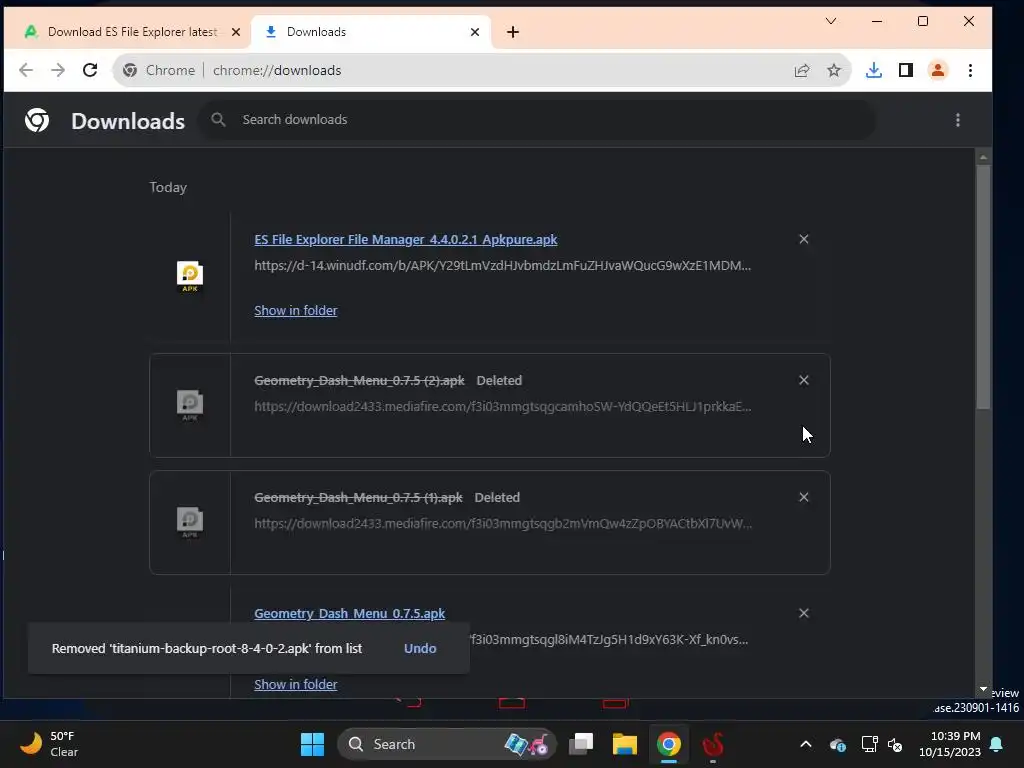This screenshot has width=1024, height=768.
Task: Open a new browser tab
Action: 513,32
